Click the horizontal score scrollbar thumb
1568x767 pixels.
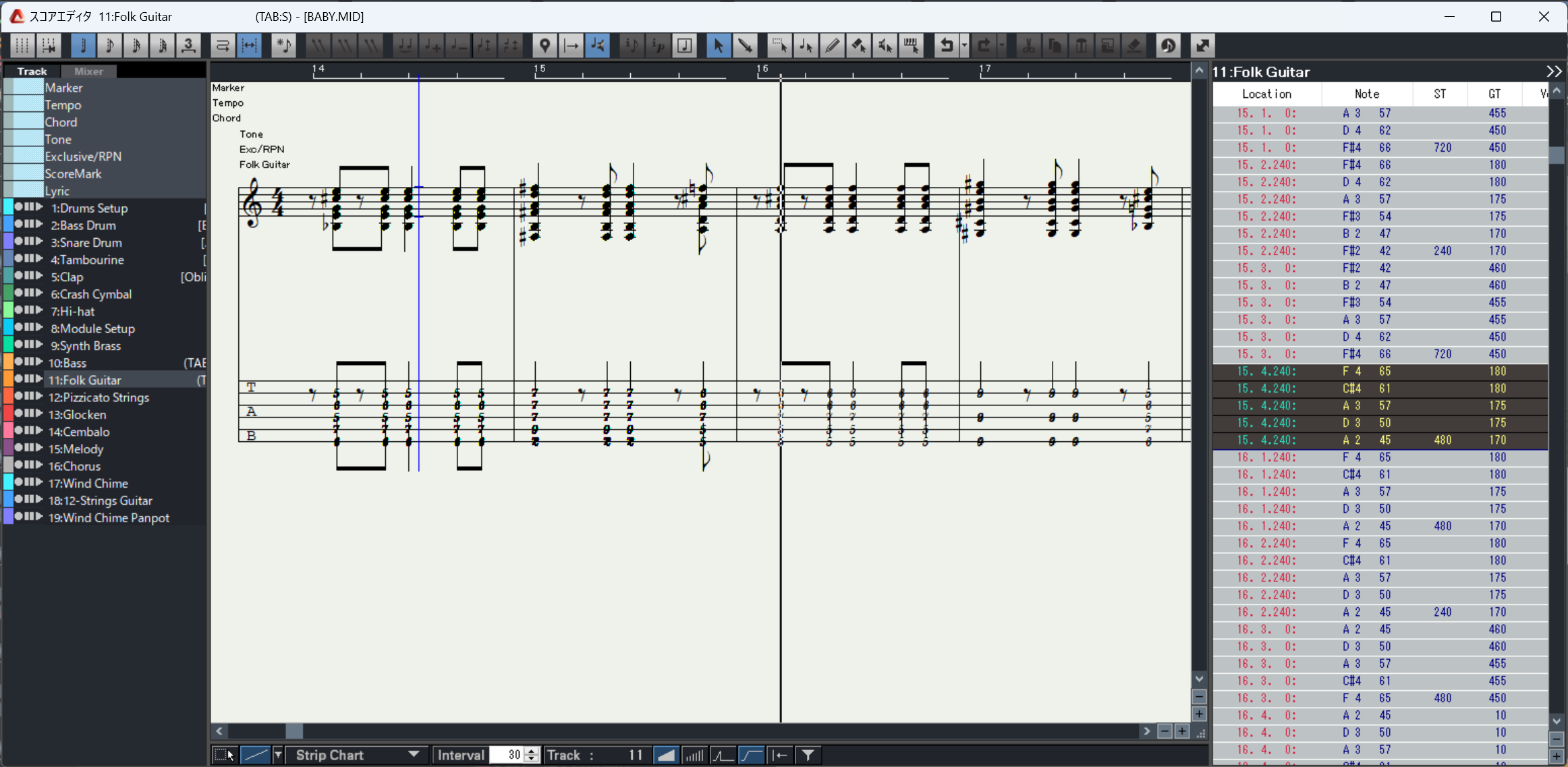tap(294, 731)
